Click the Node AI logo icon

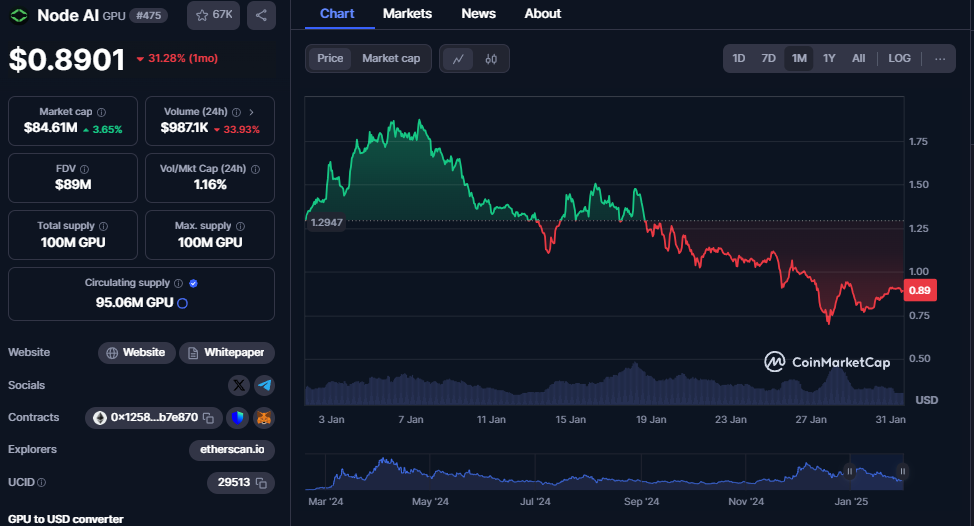click(19, 16)
